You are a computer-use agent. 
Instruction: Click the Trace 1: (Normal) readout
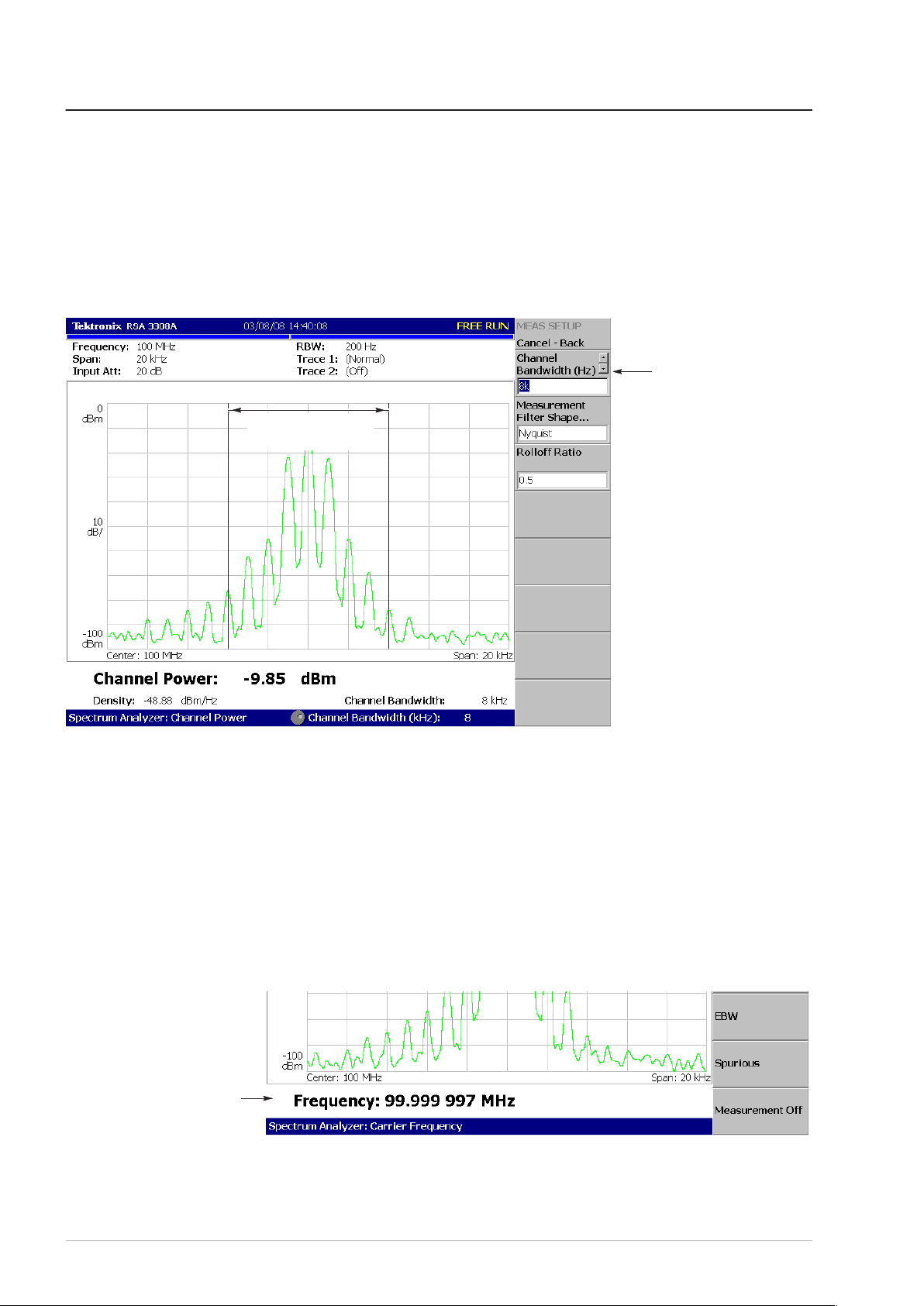click(340, 359)
